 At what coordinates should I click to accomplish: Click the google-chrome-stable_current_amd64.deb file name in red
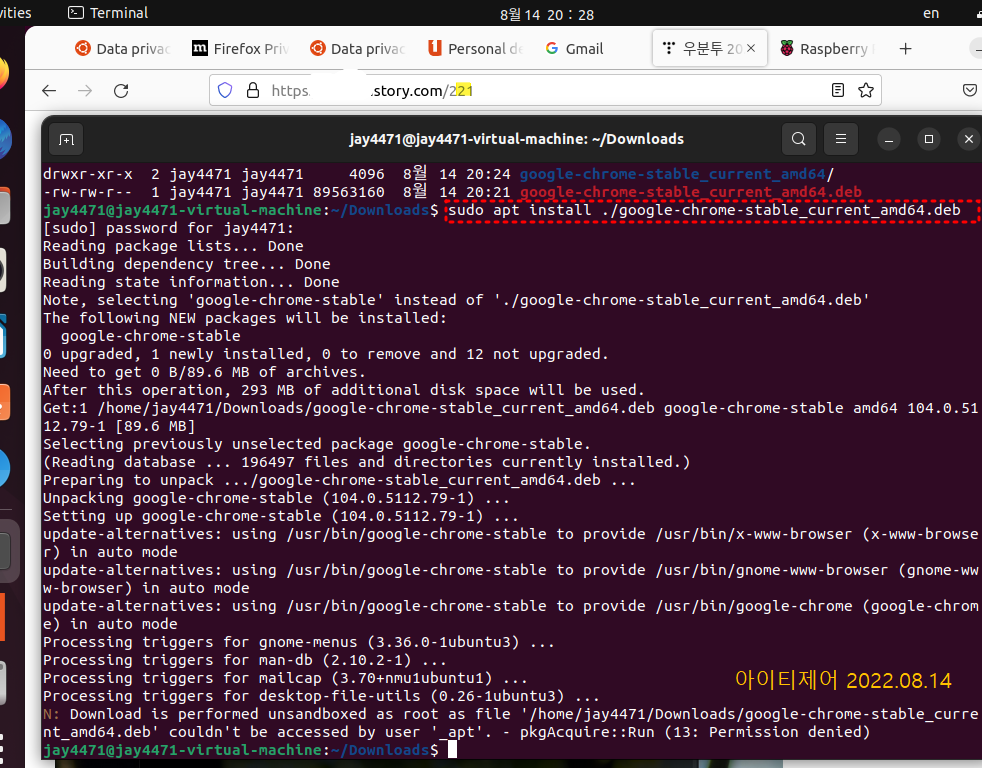click(691, 192)
